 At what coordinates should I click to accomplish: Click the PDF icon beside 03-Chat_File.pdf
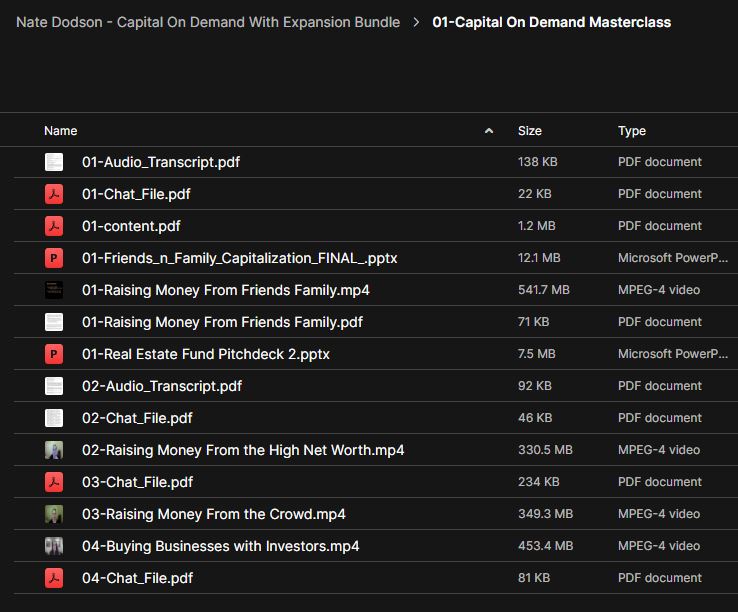point(54,482)
